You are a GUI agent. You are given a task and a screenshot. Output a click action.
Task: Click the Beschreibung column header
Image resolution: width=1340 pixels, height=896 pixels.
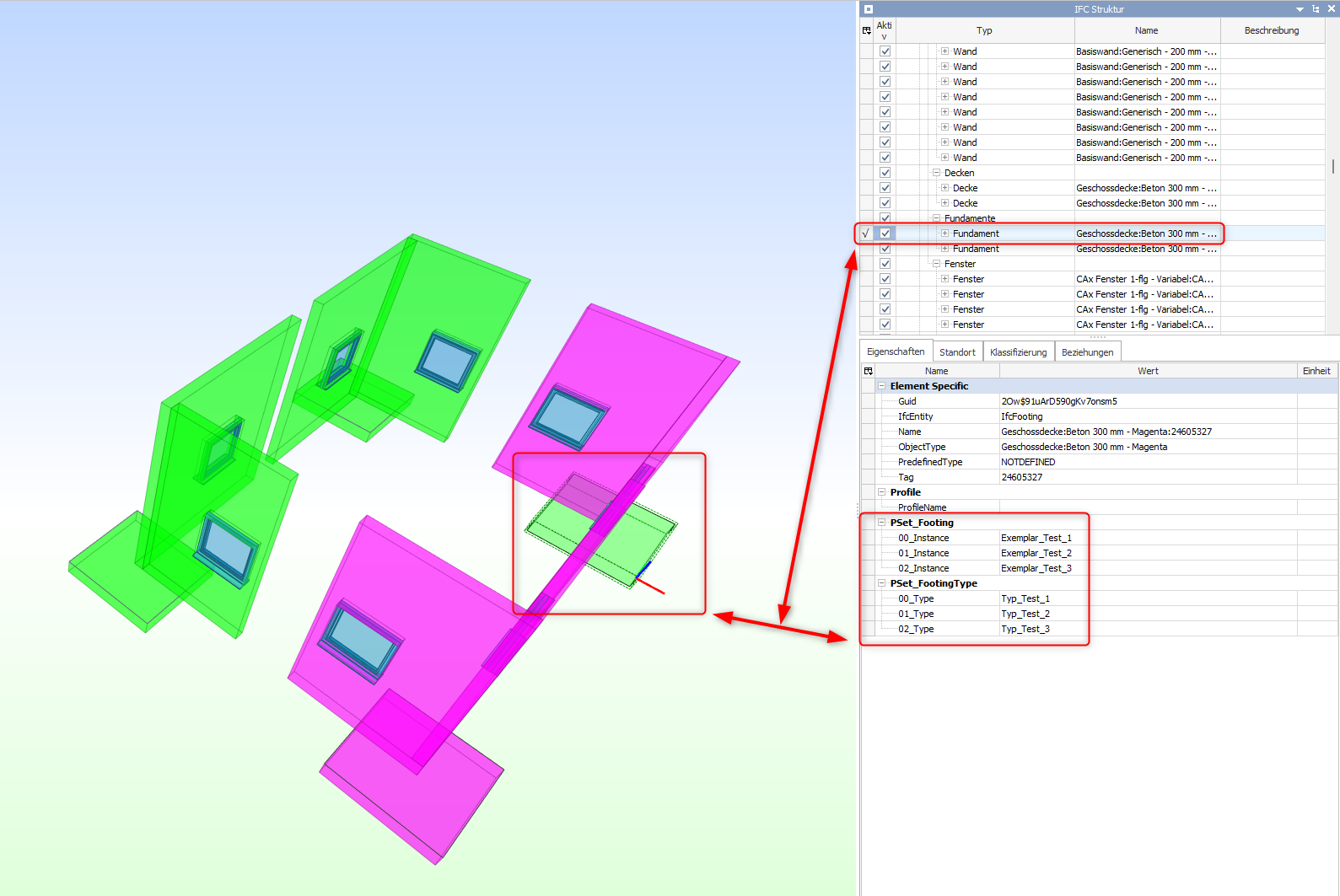pos(1271,30)
